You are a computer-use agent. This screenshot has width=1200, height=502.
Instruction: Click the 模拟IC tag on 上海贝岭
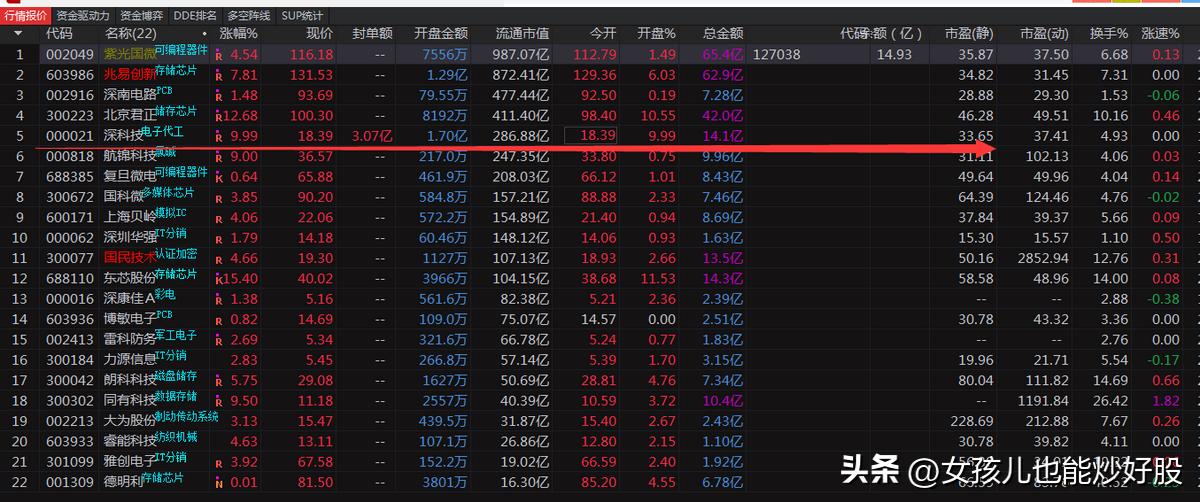171,213
